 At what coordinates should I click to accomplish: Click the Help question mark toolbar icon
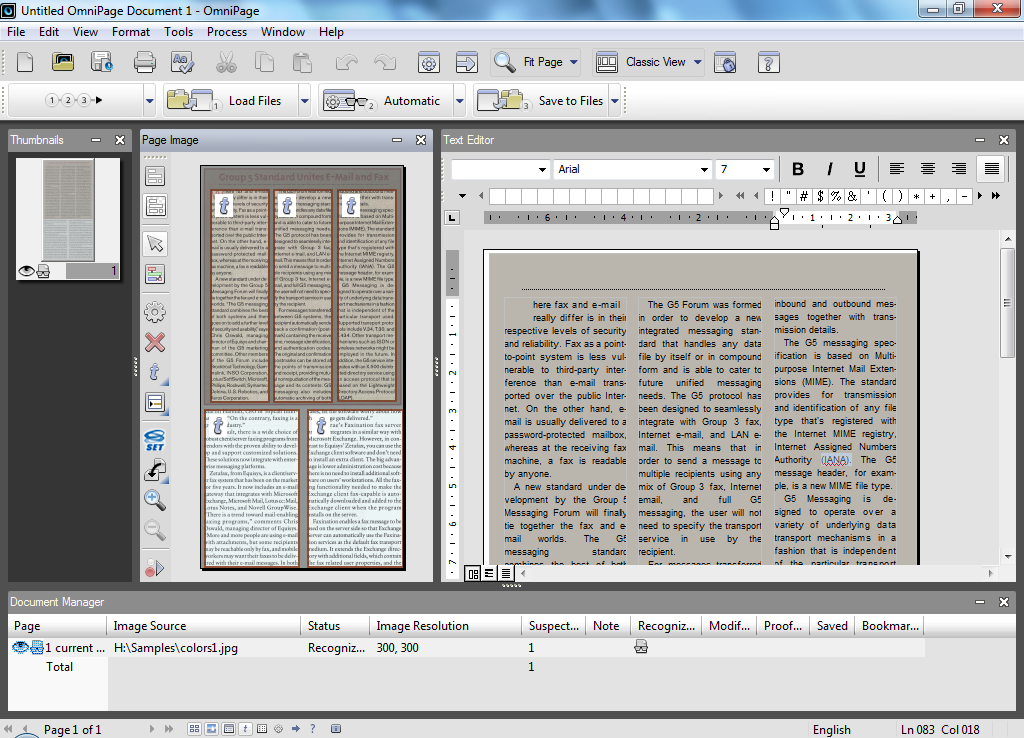[769, 63]
